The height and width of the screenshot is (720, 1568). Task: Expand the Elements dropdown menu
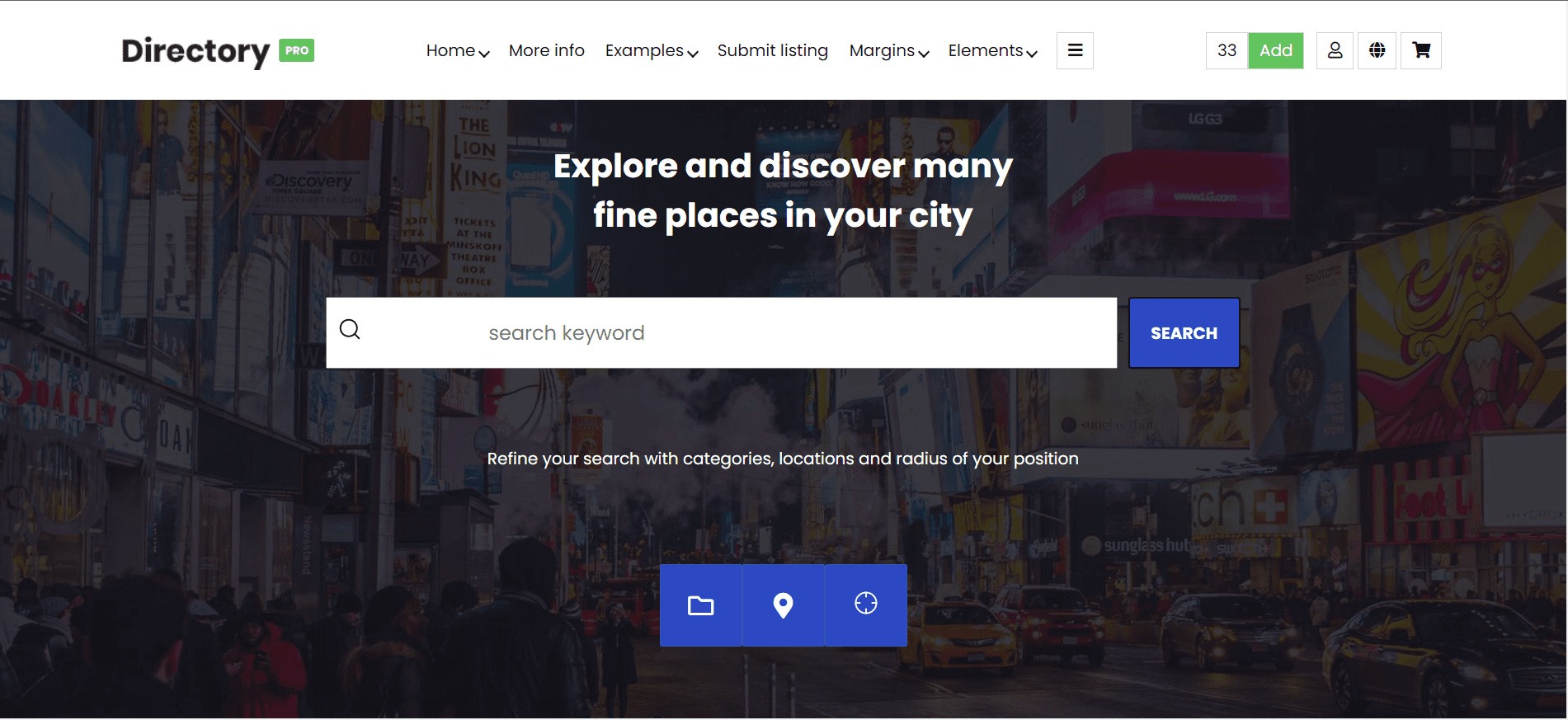[x=991, y=51]
